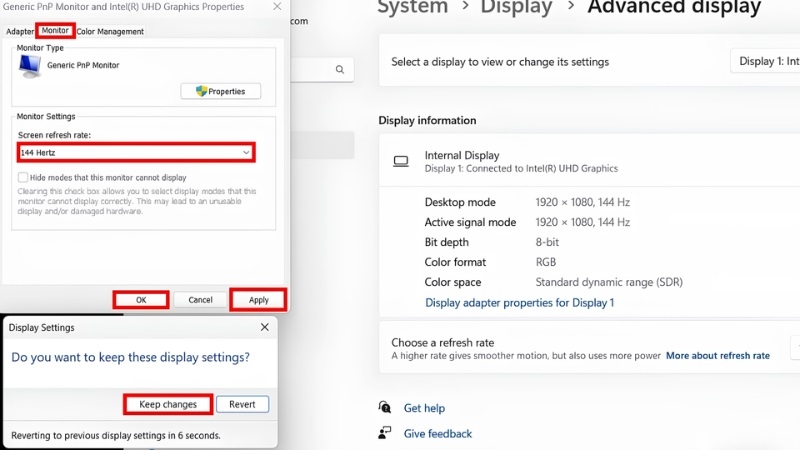Click the Get help icon
This screenshot has height=450, width=800.
click(385, 407)
